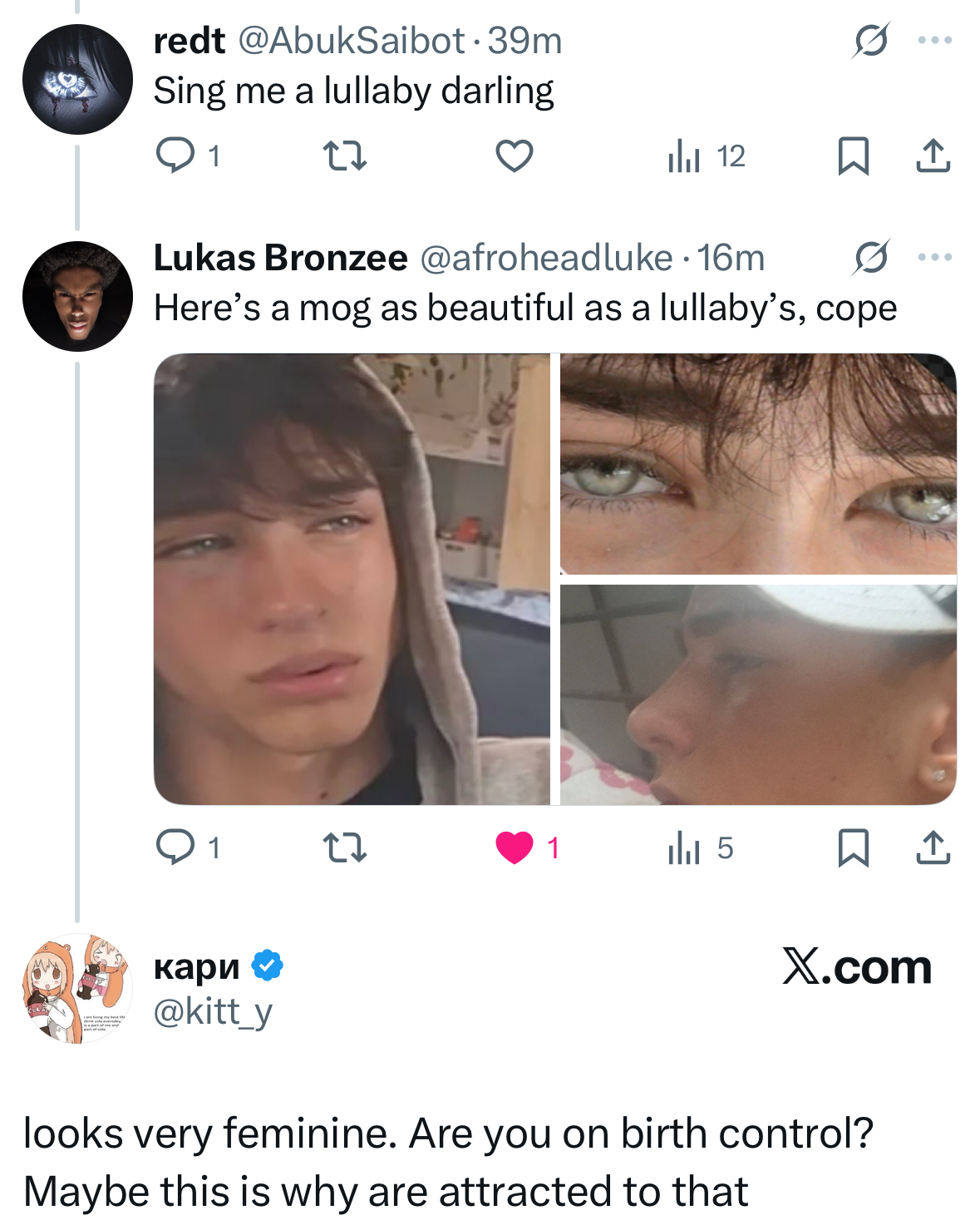
Task: Like redt's 'Sing me a lullaby' tweet
Action: coord(514,156)
